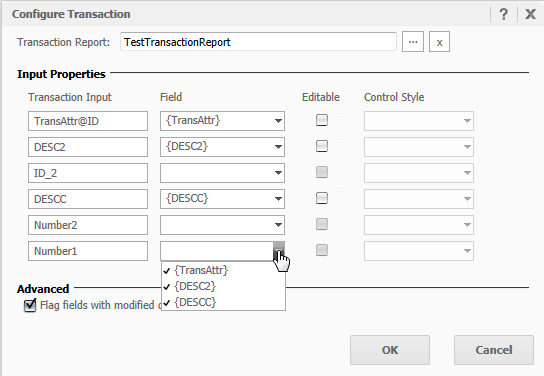Close the Configure Transaction dialog

tap(530, 14)
